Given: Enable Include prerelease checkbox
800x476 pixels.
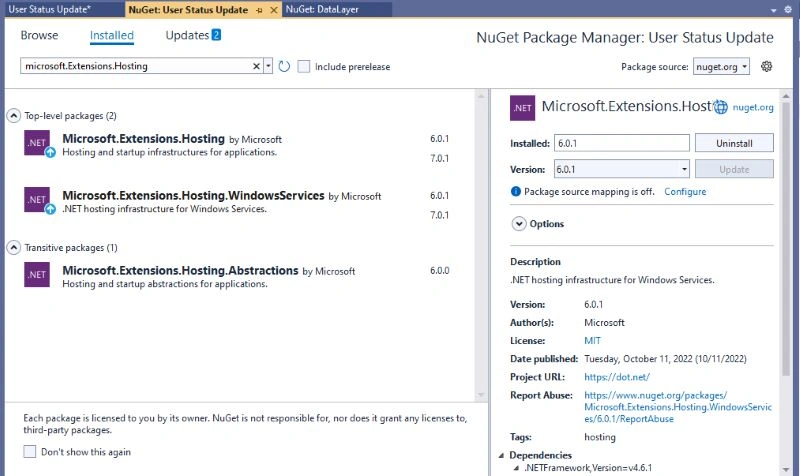Looking at the screenshot, I should coord(304,66).
